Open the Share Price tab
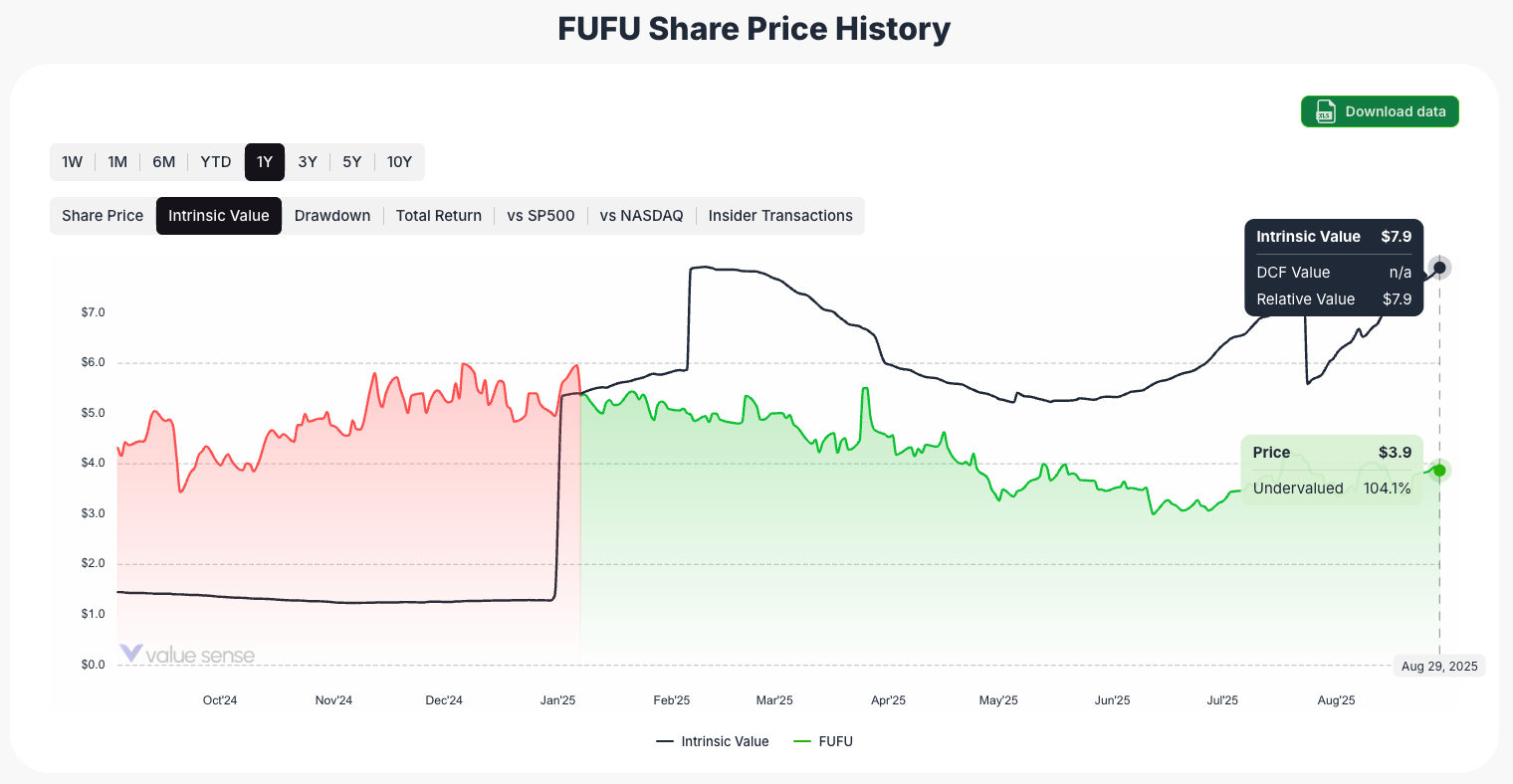Image resolution: width=1513 pixels, height=784 pixels. (x=102, y=215)
